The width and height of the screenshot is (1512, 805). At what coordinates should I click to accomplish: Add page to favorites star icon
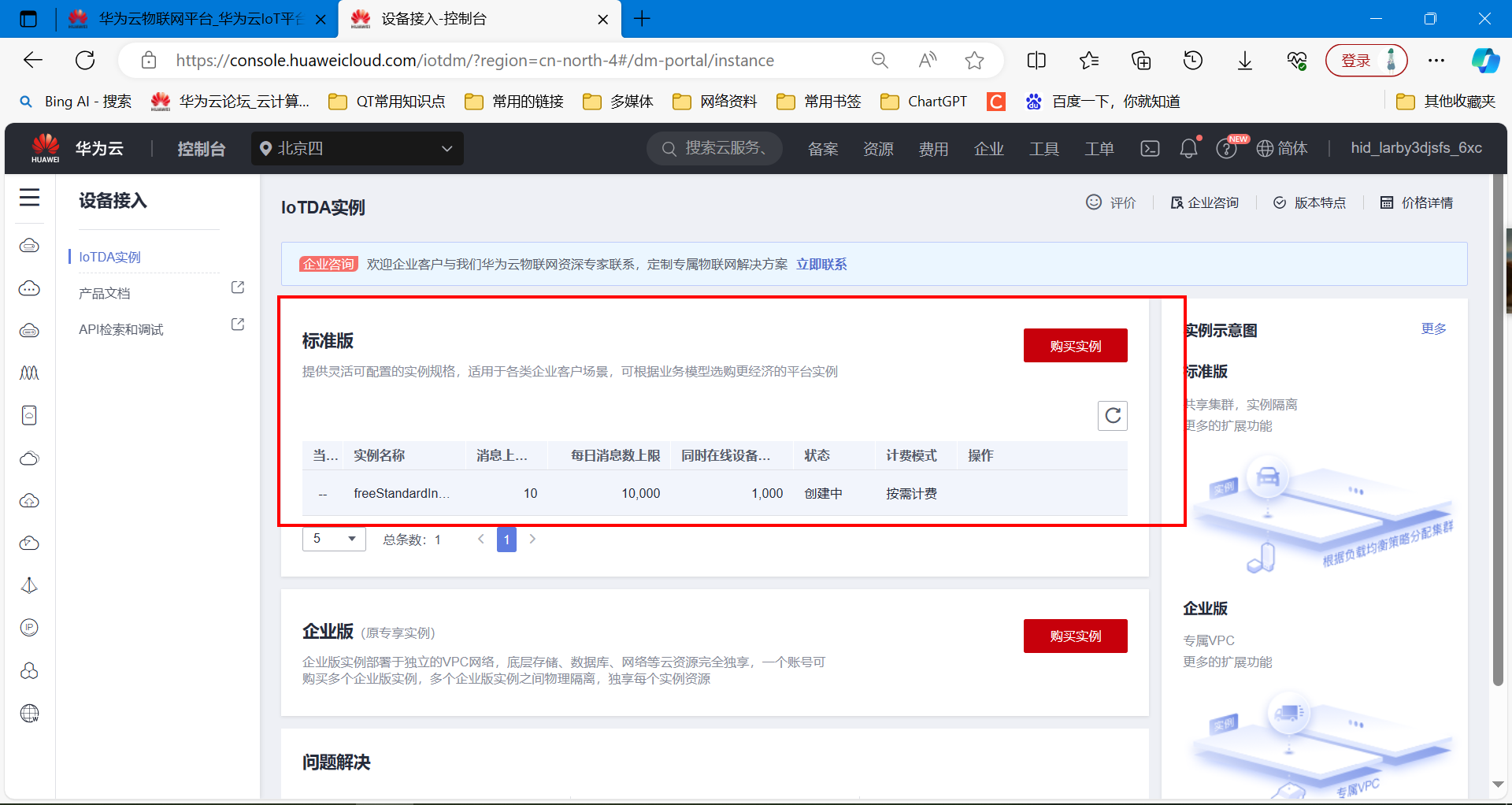(975, 61)
